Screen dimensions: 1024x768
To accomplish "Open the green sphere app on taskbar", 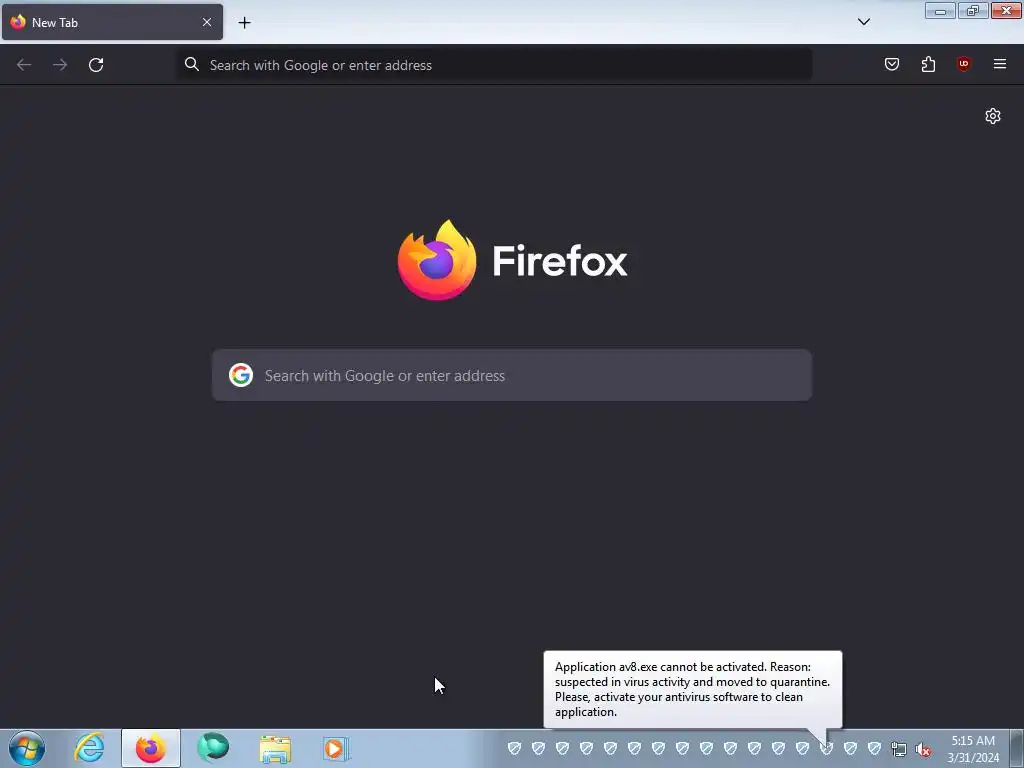I will point(213,748).
